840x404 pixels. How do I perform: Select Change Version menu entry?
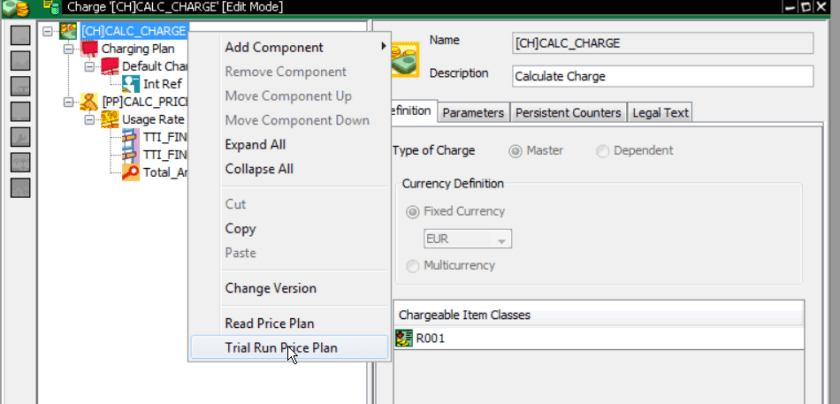pyautogui.click(x=289, y=288)
